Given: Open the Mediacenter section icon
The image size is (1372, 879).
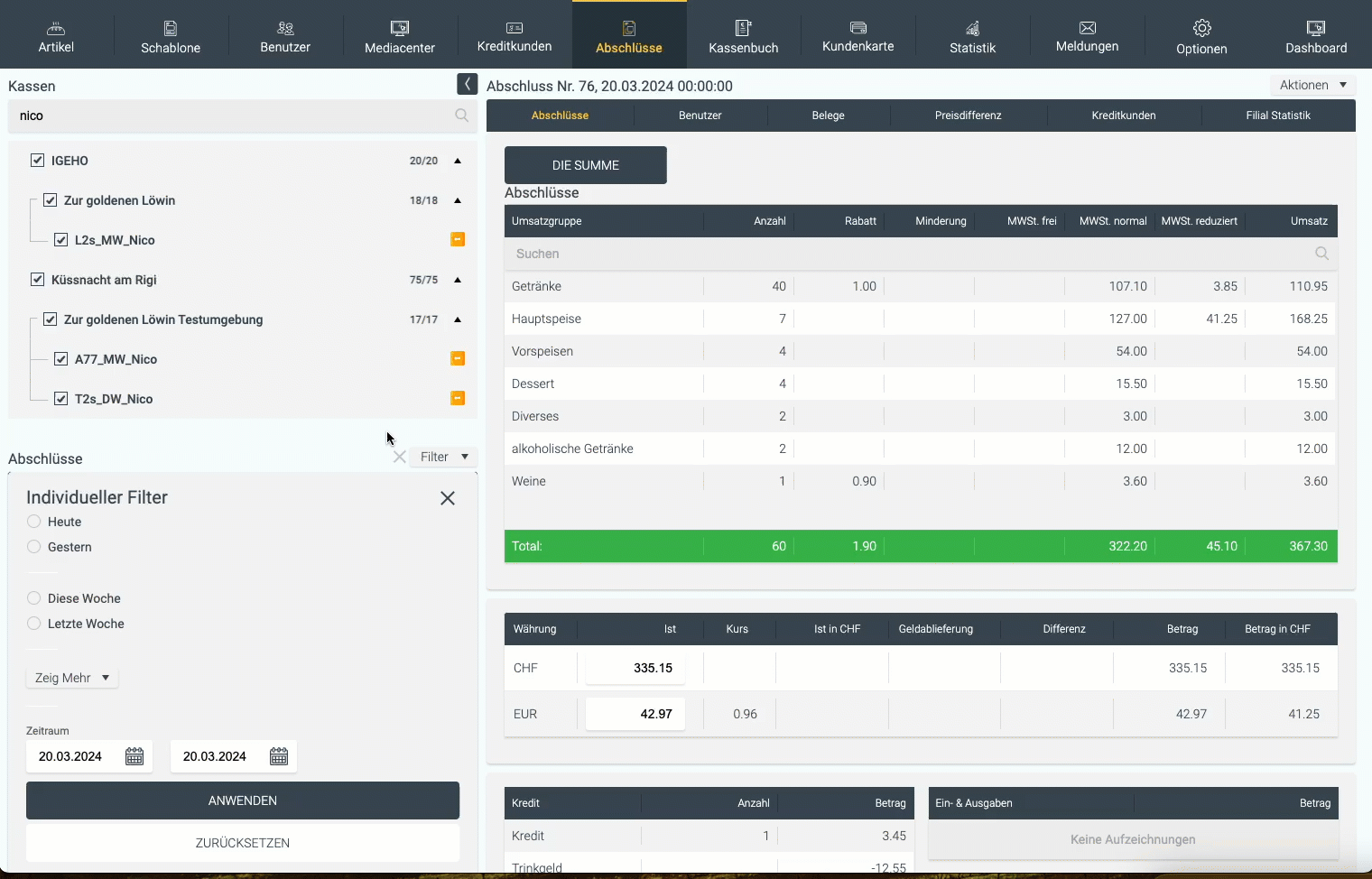Looking at the screenshot, I should point(400,28).
